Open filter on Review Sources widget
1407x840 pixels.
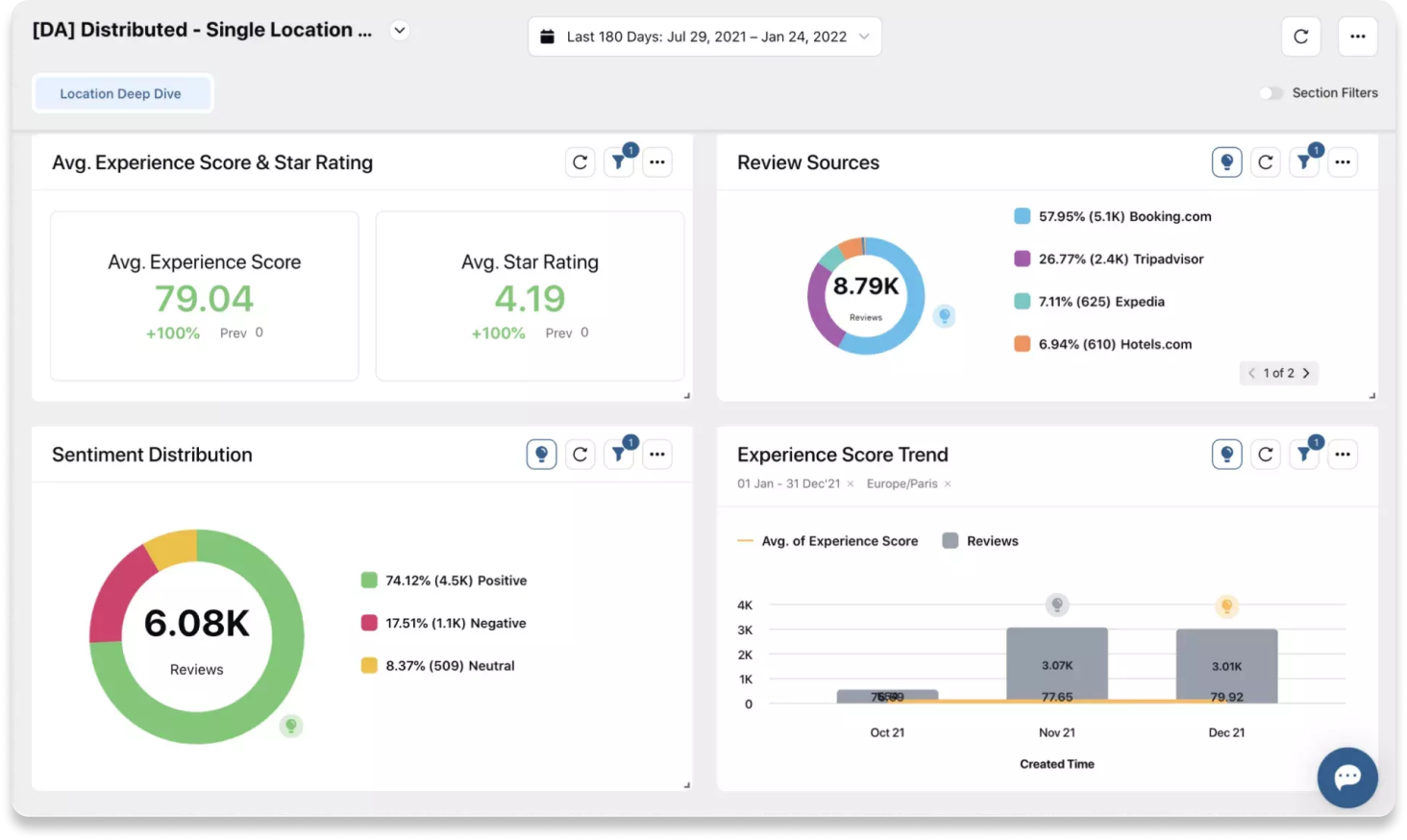[1304, 162]
